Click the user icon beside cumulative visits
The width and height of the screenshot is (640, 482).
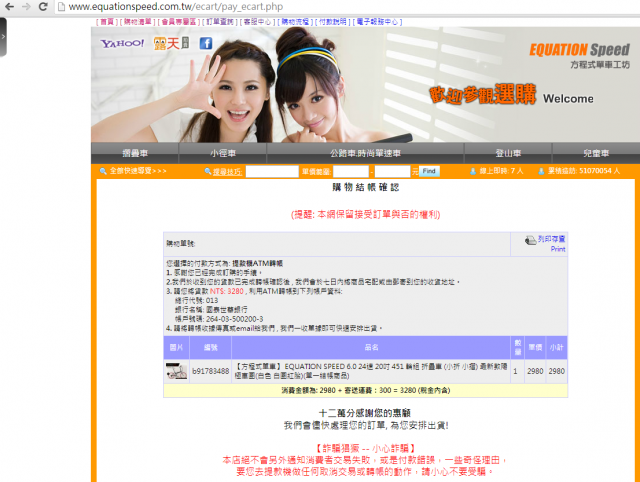click(541, 171)
